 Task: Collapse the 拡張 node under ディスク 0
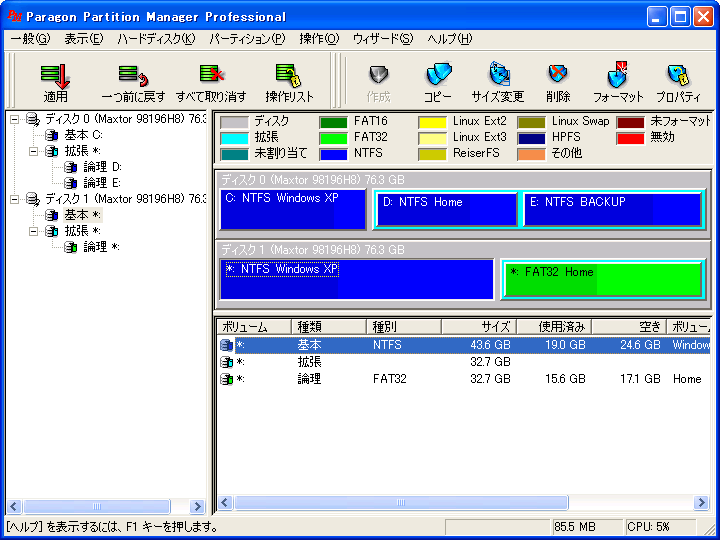coord(34,151)
